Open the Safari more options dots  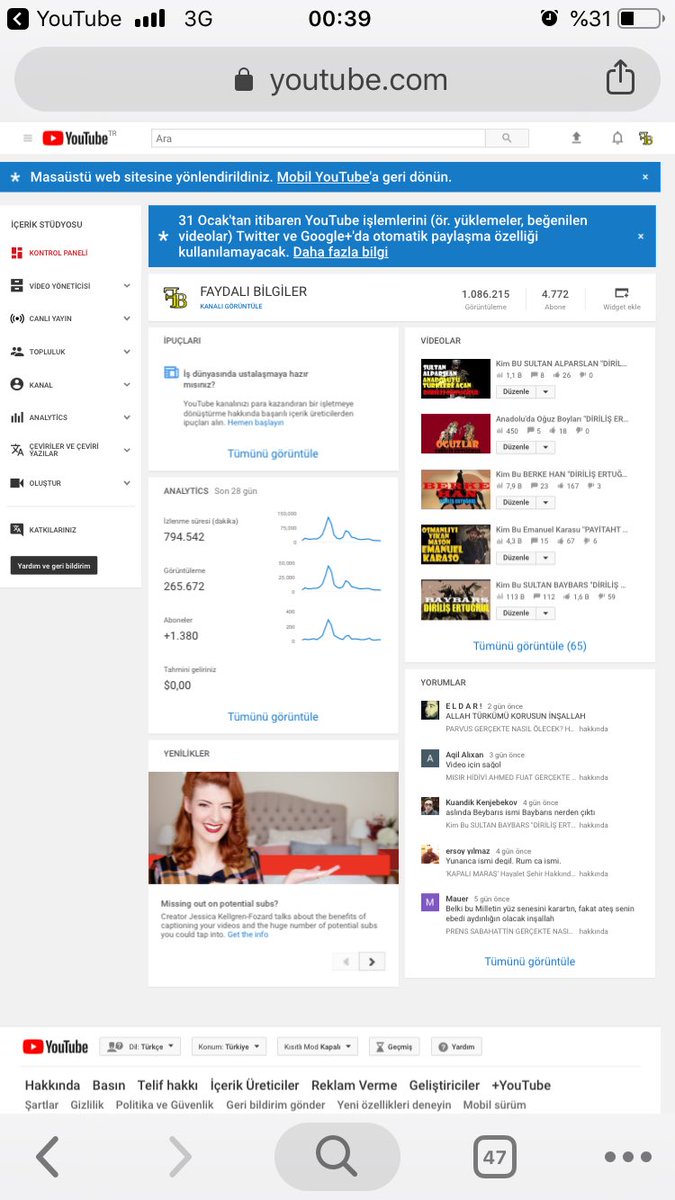click(628, 1157)
